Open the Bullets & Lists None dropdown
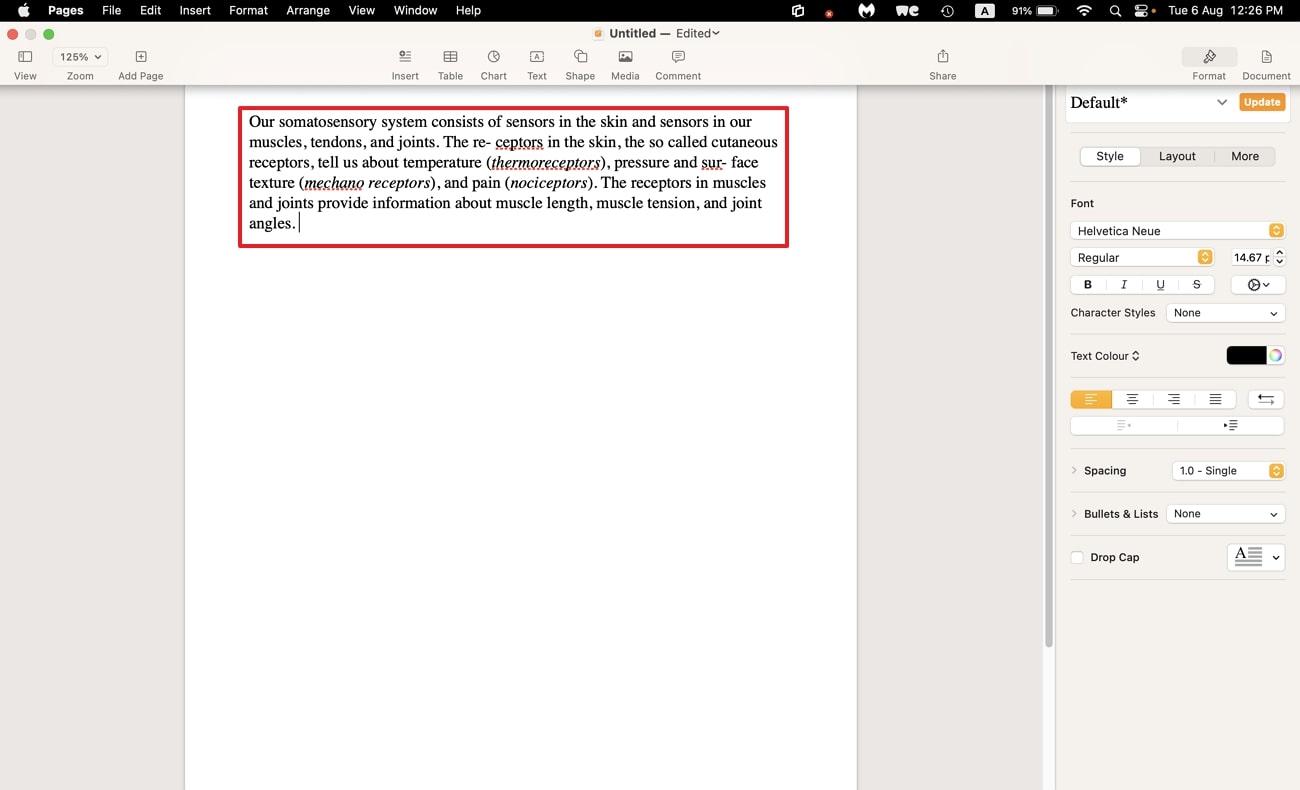Screen dimensions: 1300x790 [1225, 514]
